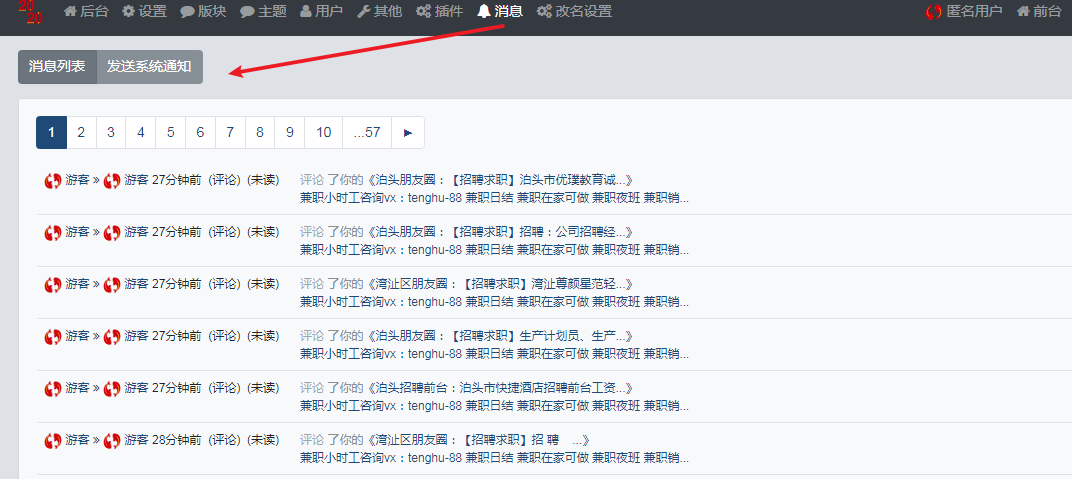
Task: Open the 设置 settings menu
Action: tap(144, 11)
